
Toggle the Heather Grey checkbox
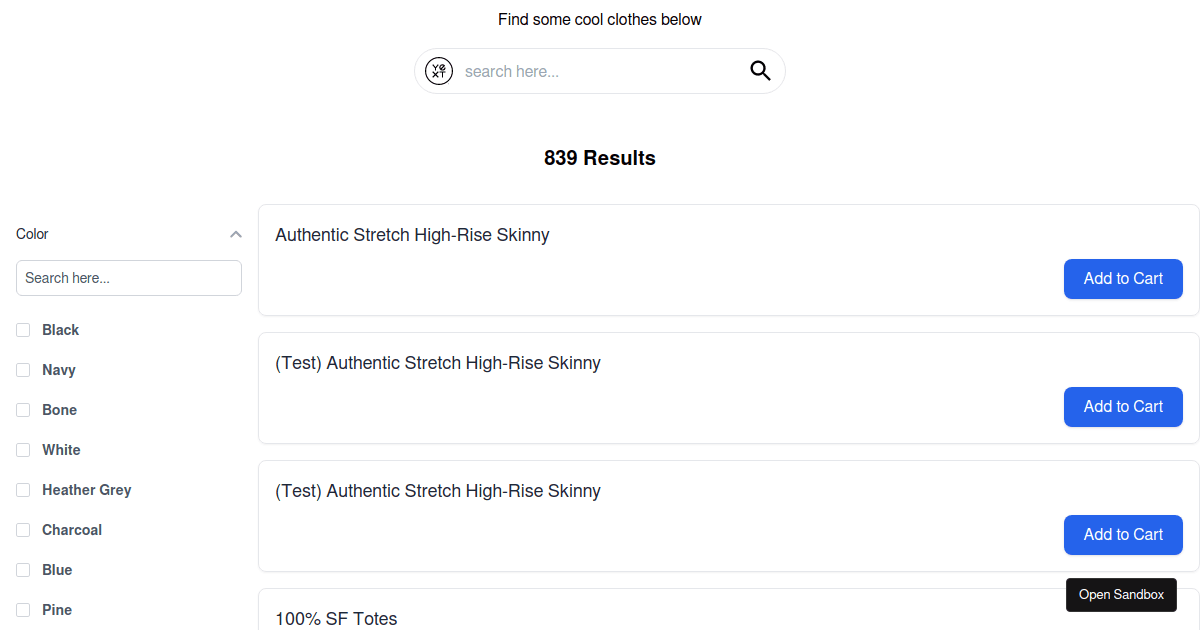pos(23,490)
